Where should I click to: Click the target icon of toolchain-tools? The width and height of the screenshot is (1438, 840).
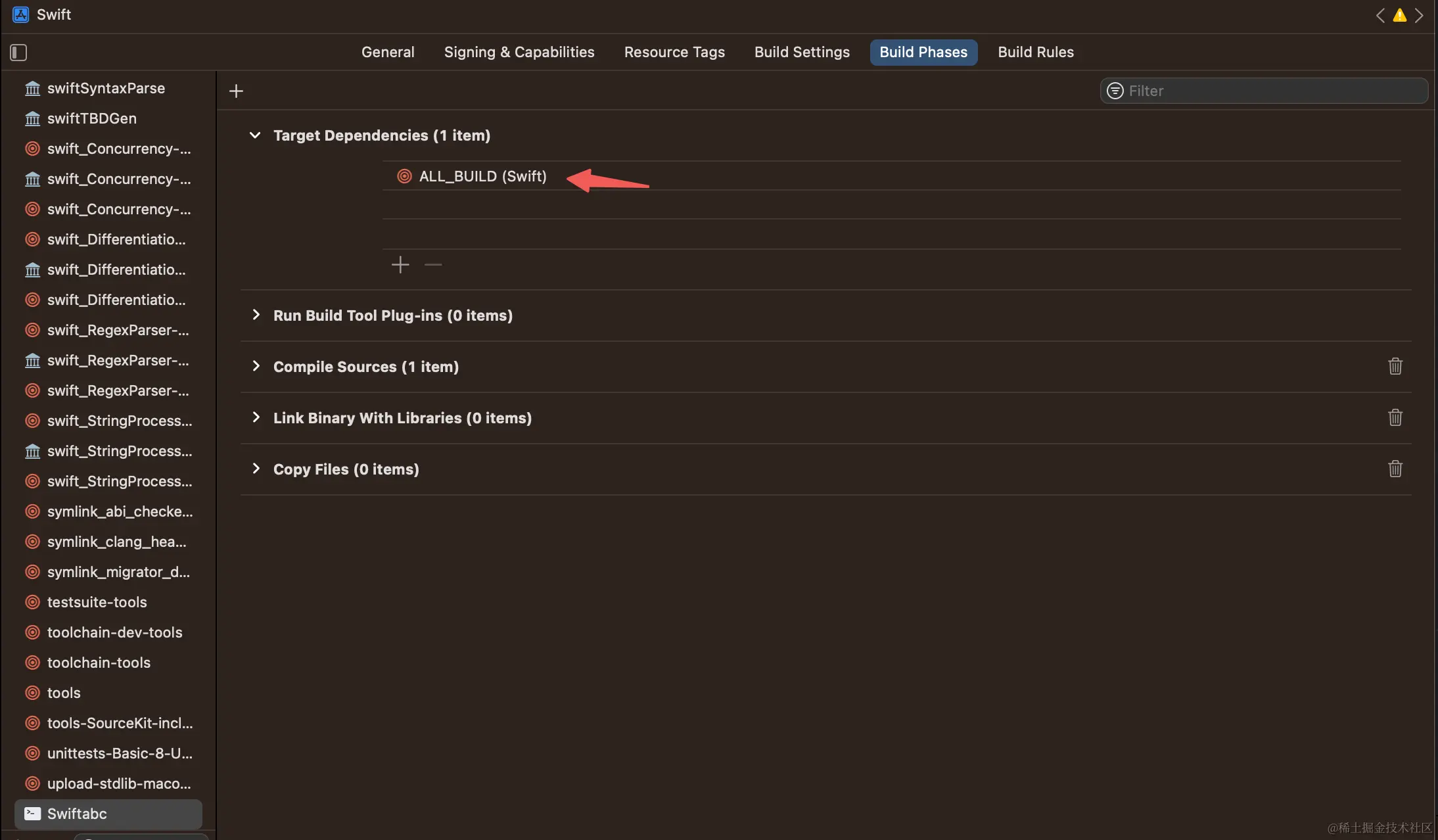(x=32, y=663)
